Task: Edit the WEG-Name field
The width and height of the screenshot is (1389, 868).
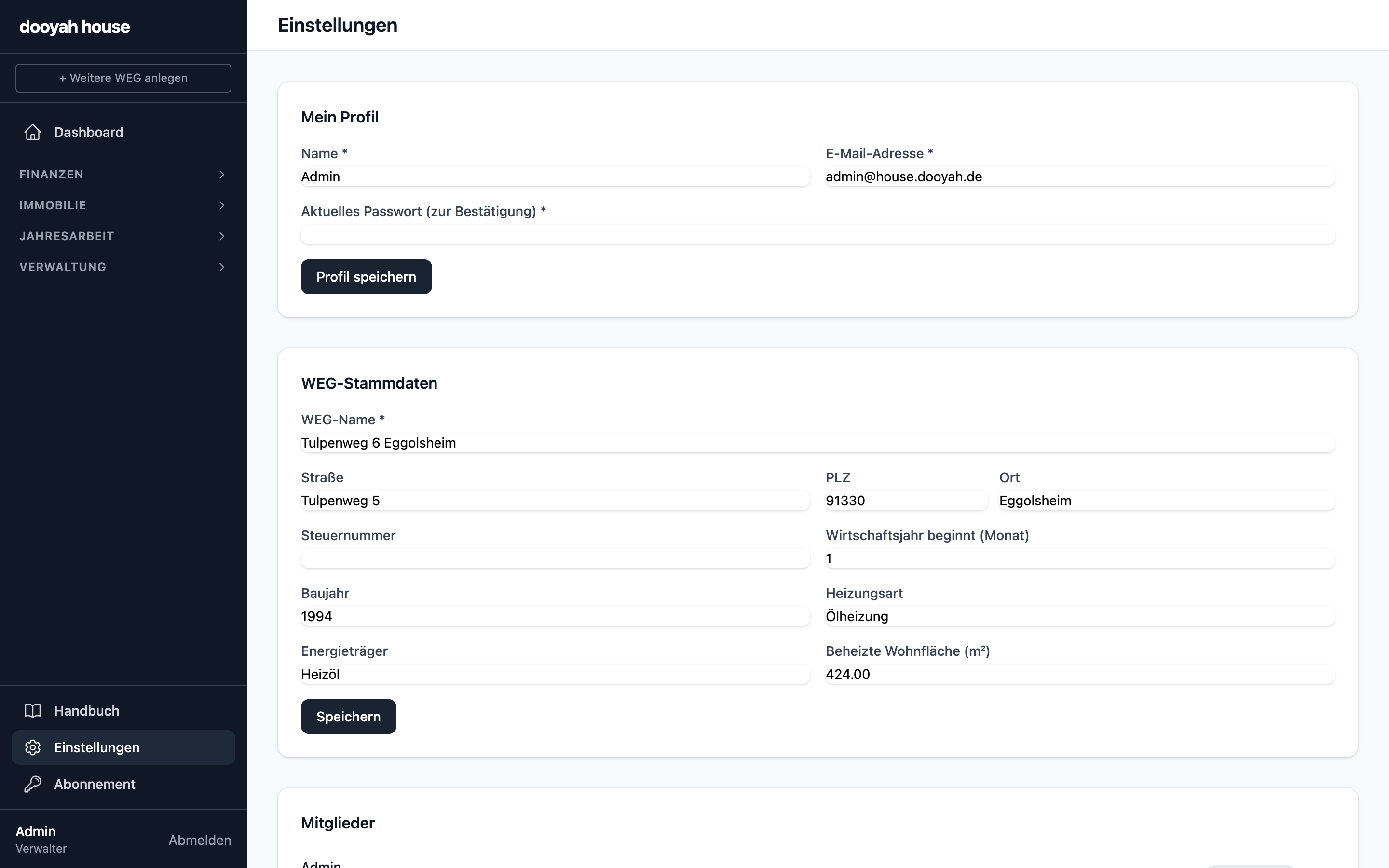Action: (818, 443)
